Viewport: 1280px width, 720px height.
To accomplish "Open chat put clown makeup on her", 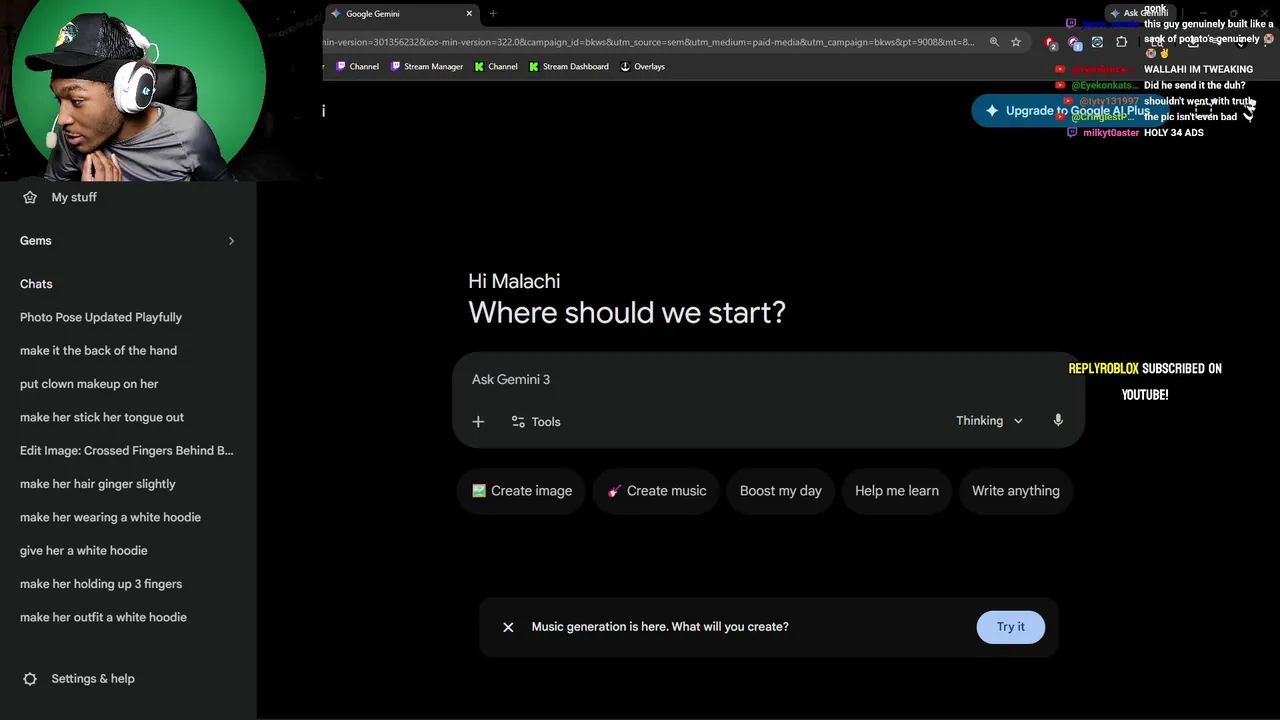I will (x=89, y=384).
